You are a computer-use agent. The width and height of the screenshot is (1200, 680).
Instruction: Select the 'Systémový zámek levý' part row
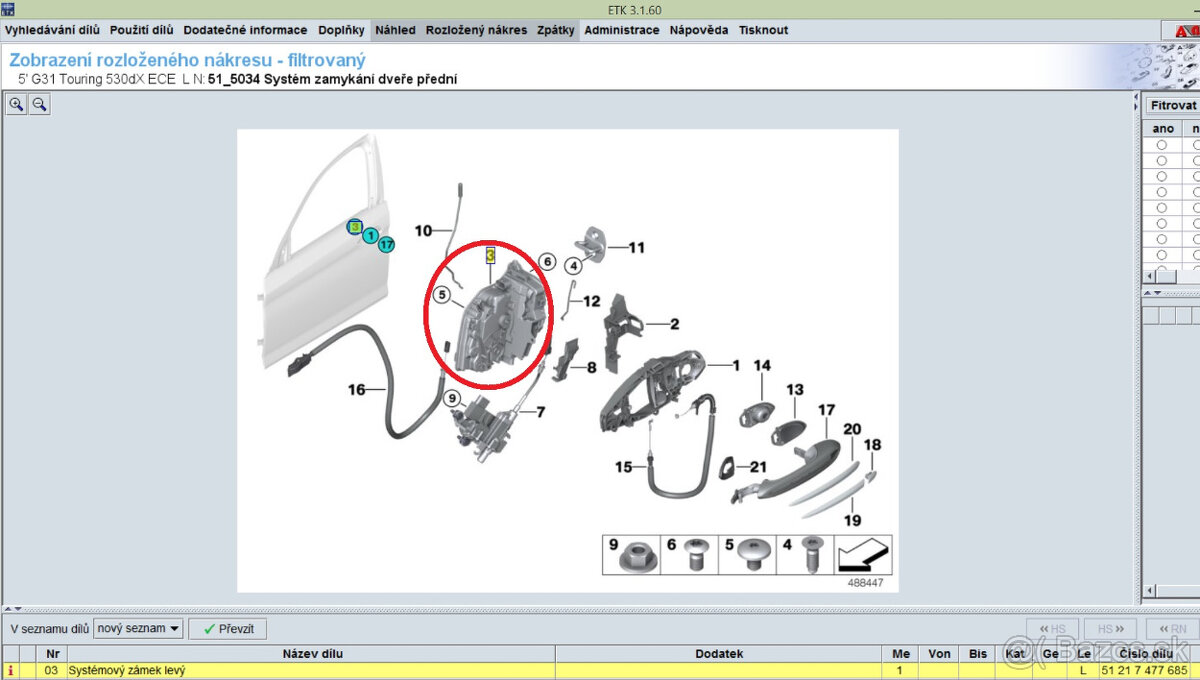point(300,671)
